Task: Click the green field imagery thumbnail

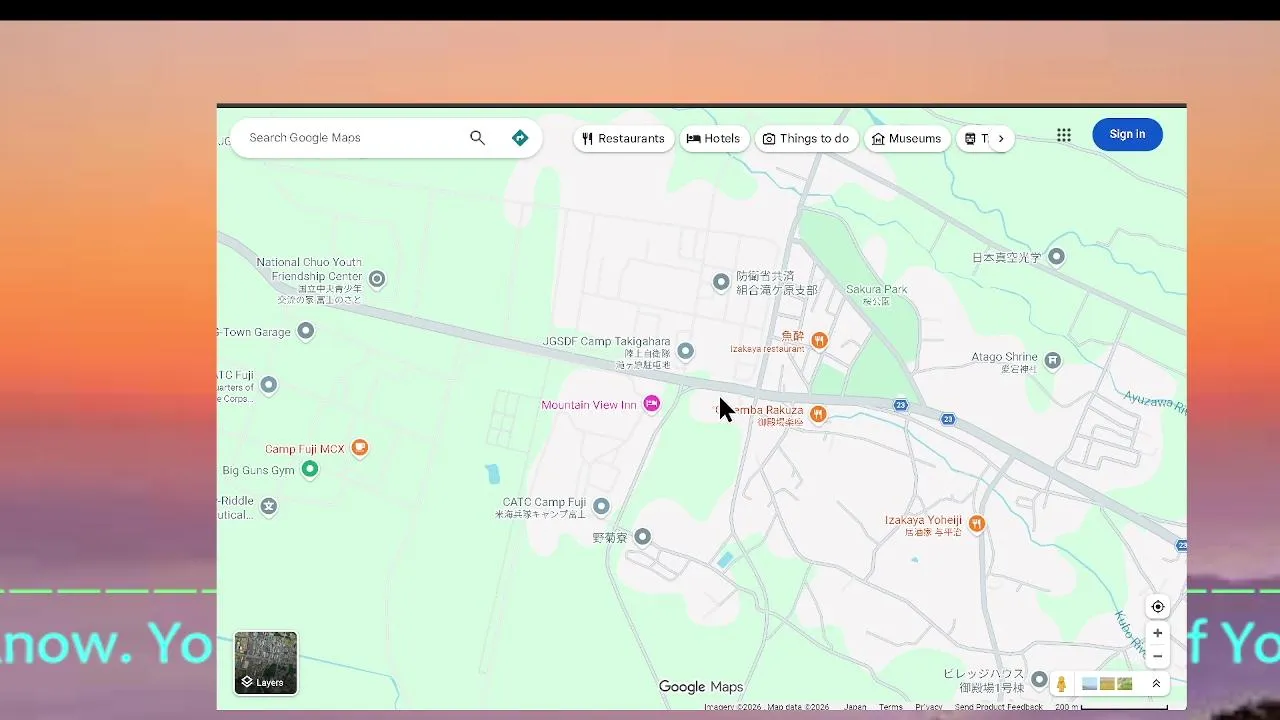Action: click(x=1124, y=684)
